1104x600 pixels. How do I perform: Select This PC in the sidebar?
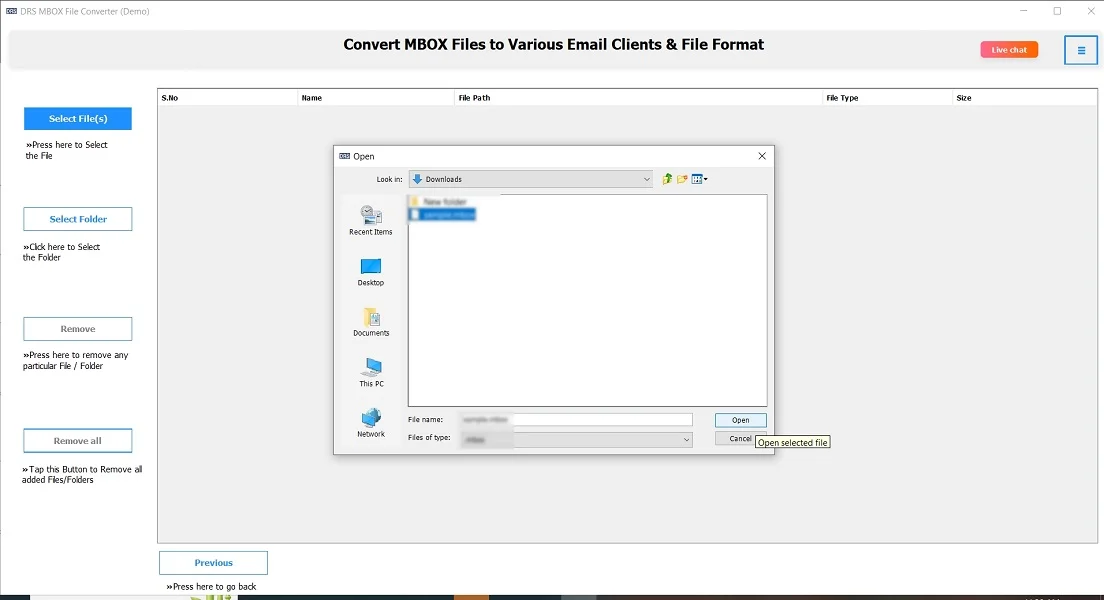pos(371,372)
